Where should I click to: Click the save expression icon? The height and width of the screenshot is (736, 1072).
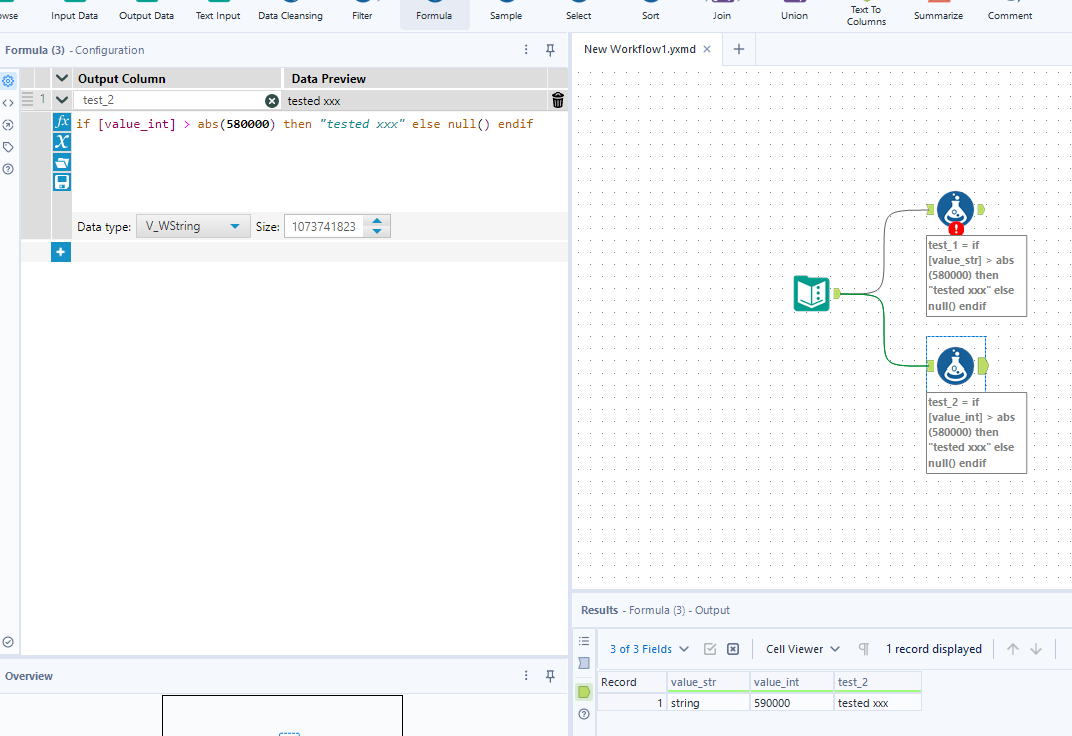[62, 182]
